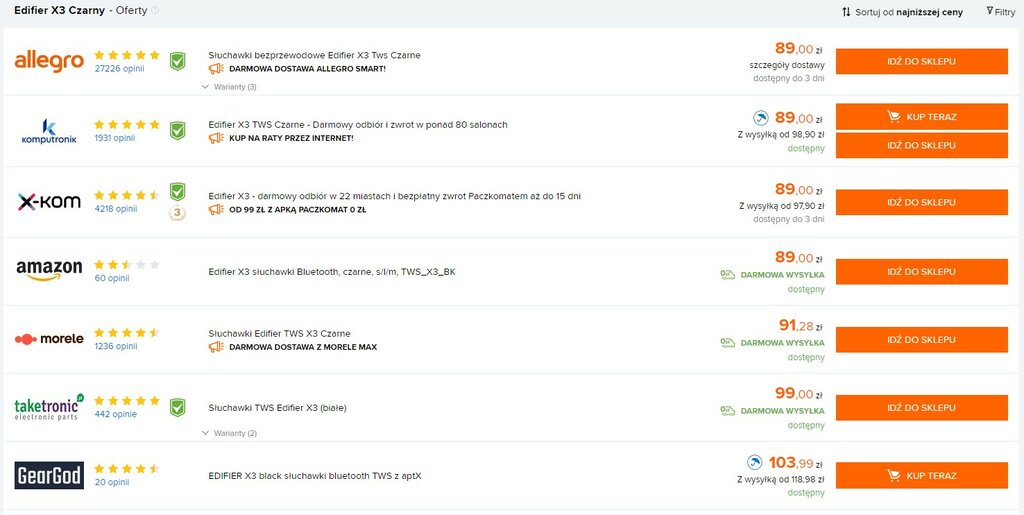Open the Morele offer title Słuchawki Edifier TWS X3
The image size is (1024, 515).
coord(280,334)
